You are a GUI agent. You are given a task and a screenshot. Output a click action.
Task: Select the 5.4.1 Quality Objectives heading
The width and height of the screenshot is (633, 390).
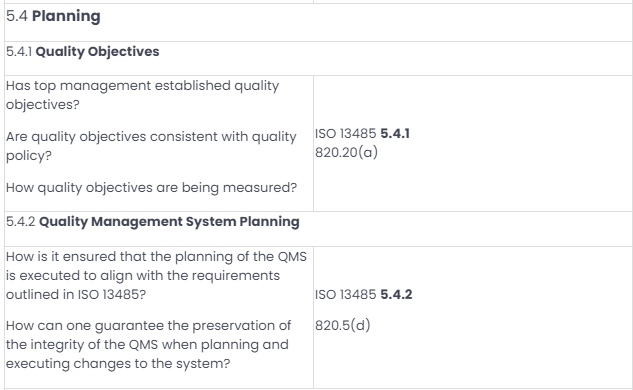[x=82, y=52]
